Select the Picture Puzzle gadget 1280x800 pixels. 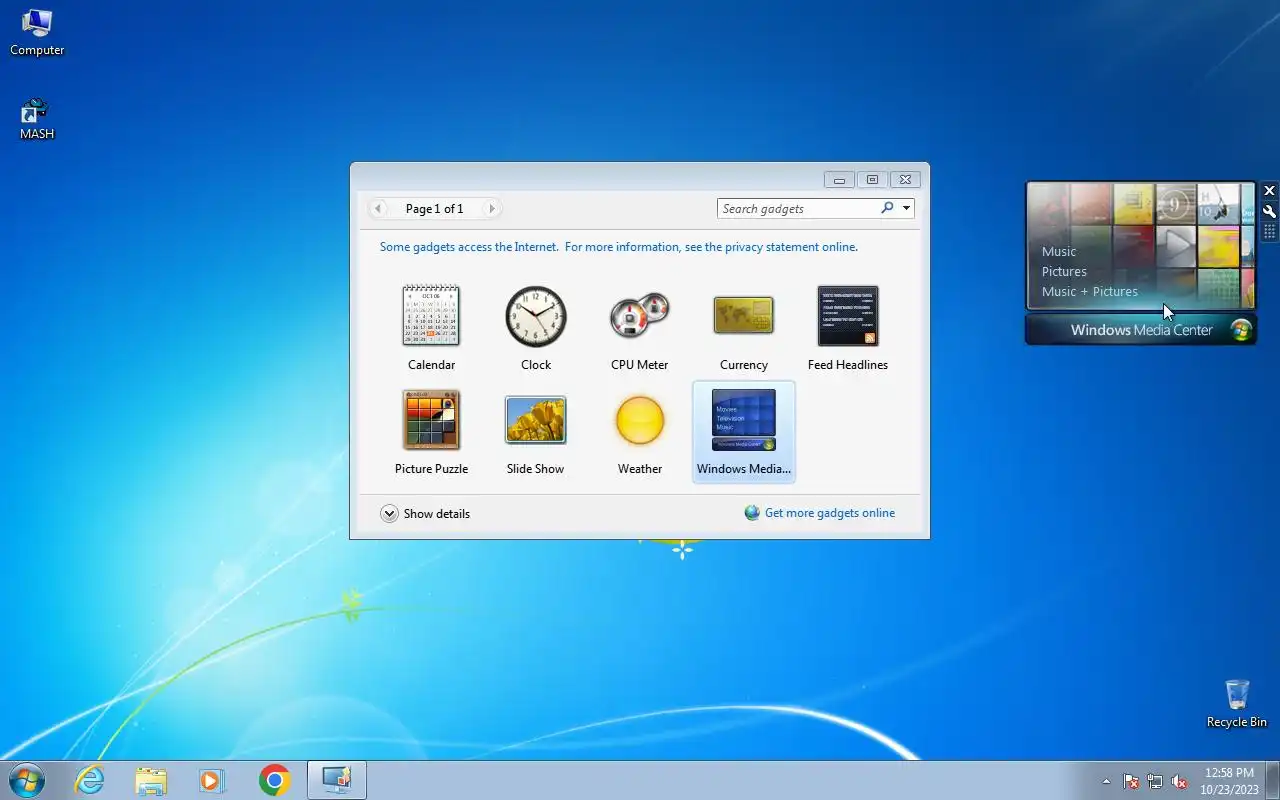(431, 432)
